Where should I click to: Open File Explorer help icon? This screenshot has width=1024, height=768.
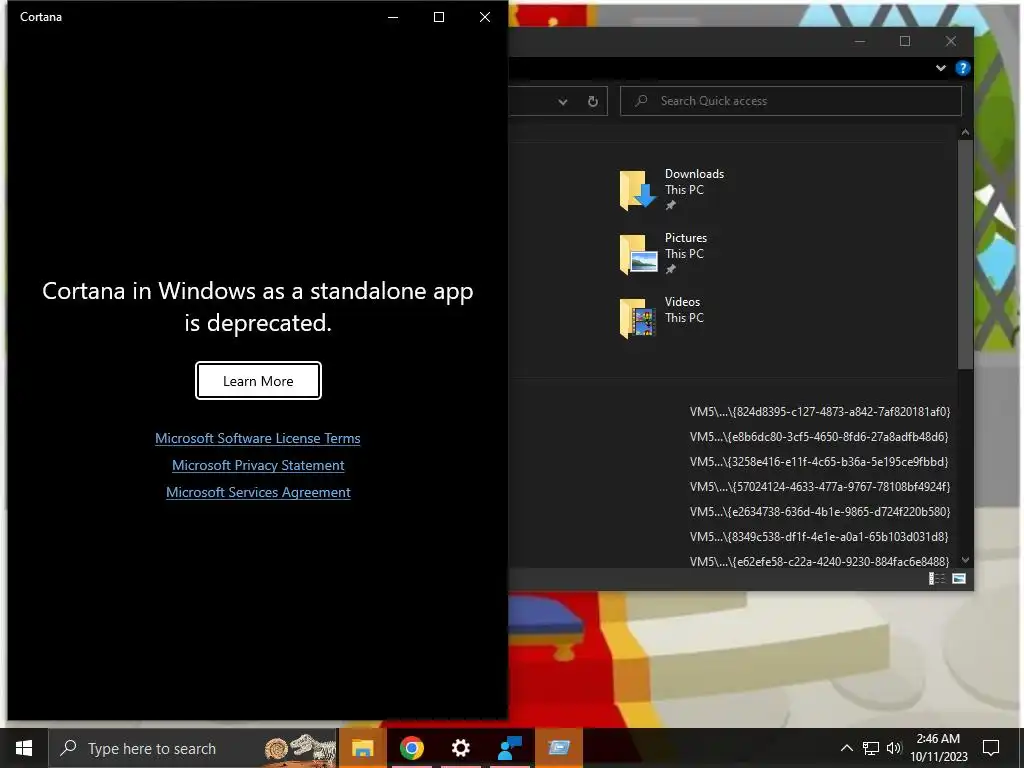963,68
